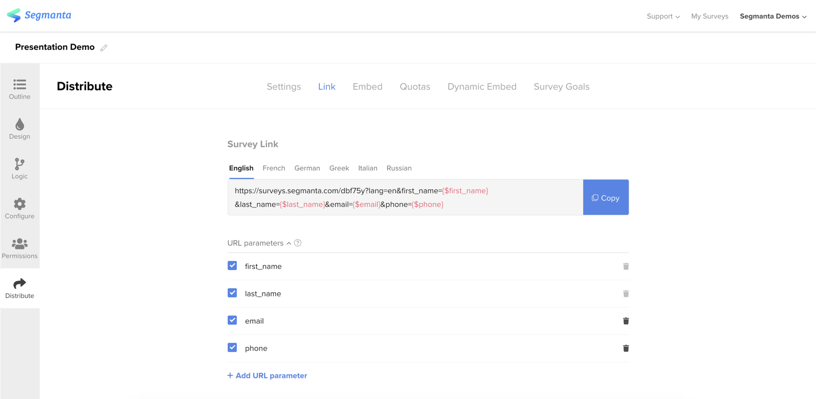Select the Distribute sidebar section
The height and width of the screenshot is (399, 816).
[20, 288]
